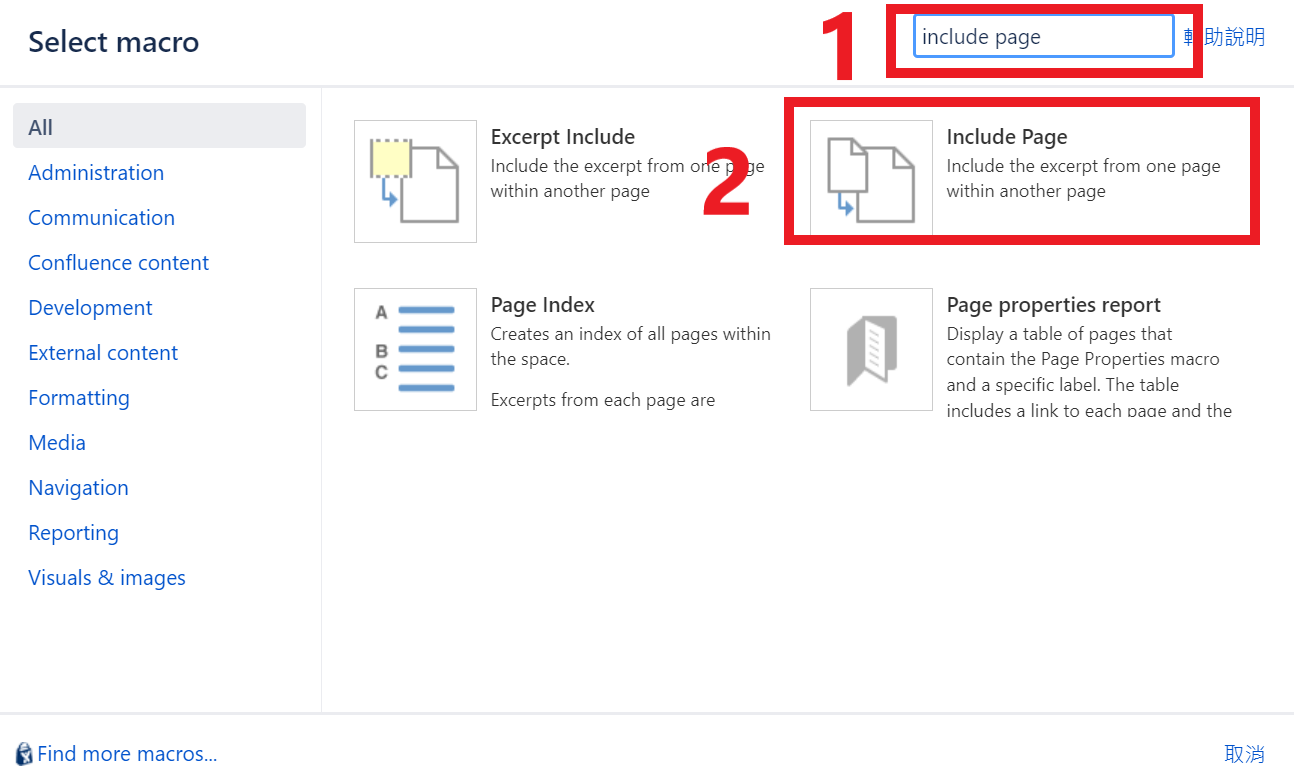The width and height of the screenshot is (1294, 783).
Task: Open the Development category
Action: click(90, 307)
